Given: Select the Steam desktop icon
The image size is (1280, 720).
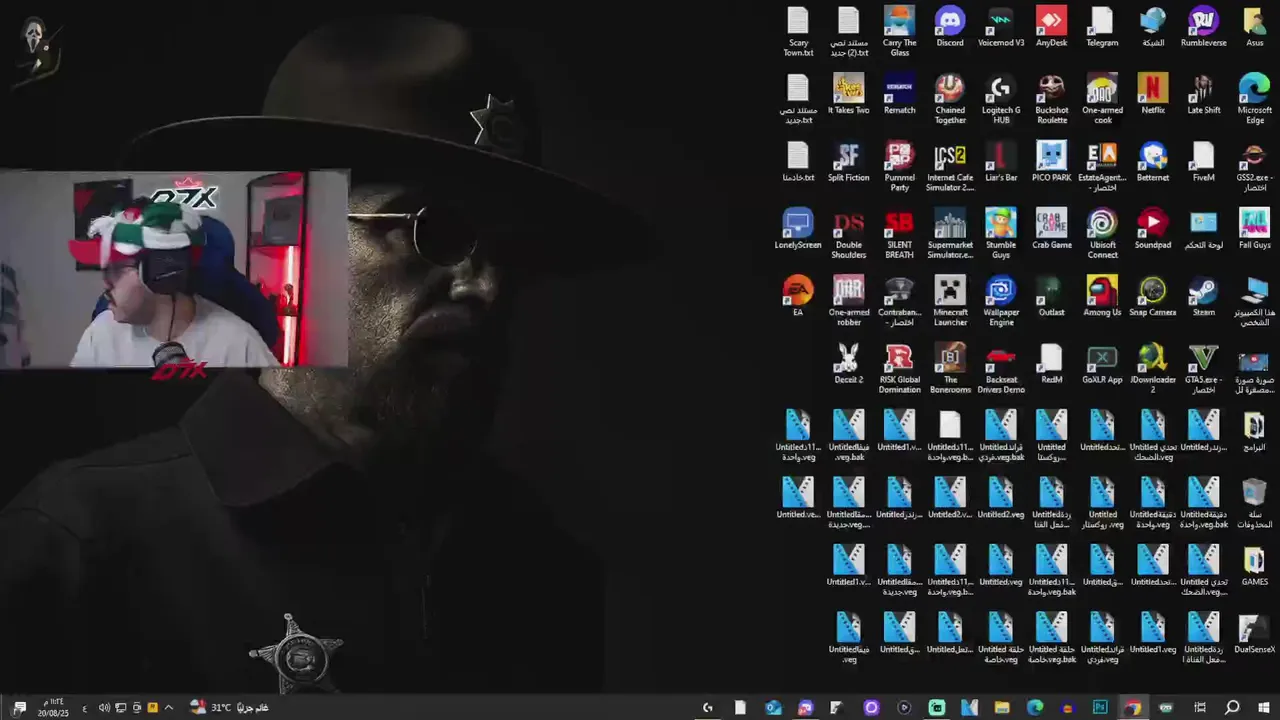Looking at the screenshot, I should coord(1203,296).
